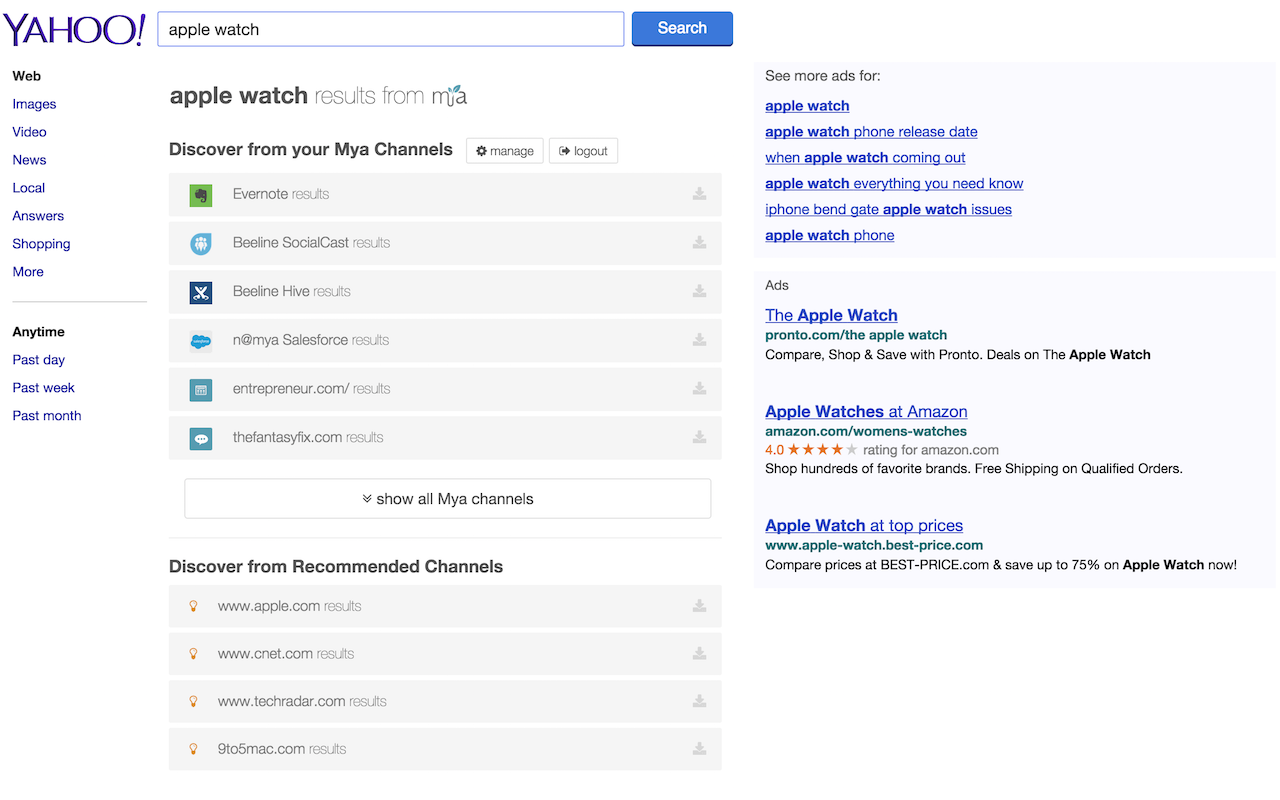Open 'apple watch everything you need know' link
The height and width of the screenshot is (800, 1280).
(894, 184)
